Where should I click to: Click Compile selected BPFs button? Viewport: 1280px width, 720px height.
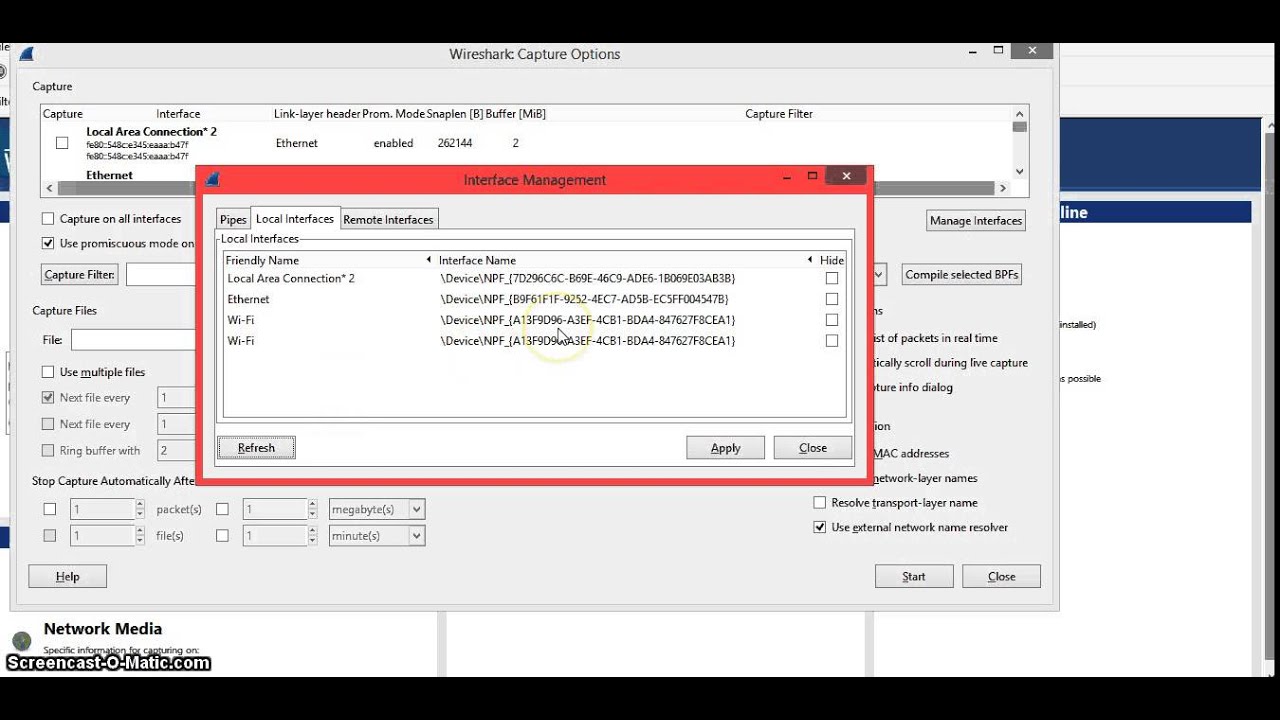point(962,275)
